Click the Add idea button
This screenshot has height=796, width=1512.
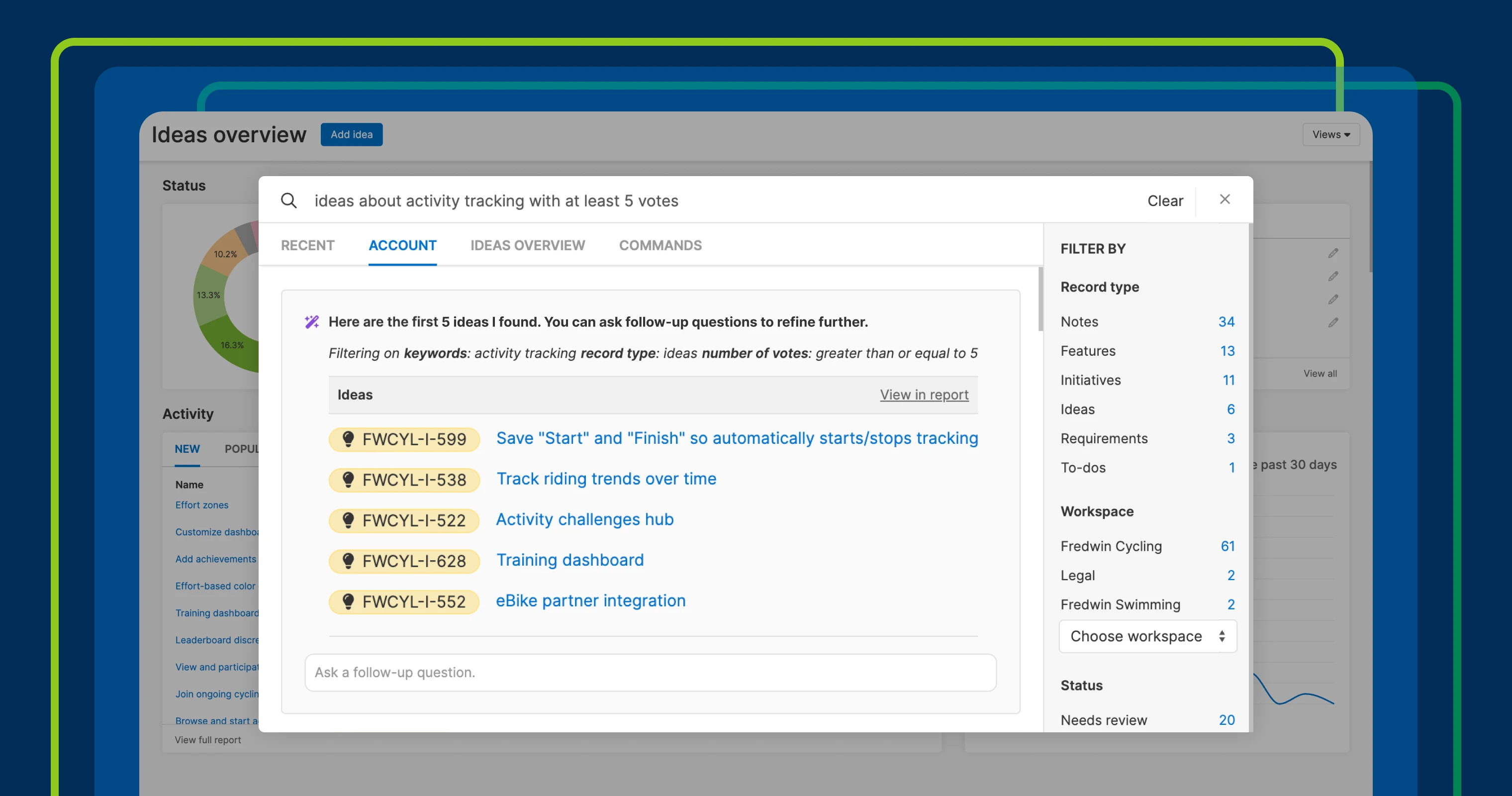click(x=352, y=134)
